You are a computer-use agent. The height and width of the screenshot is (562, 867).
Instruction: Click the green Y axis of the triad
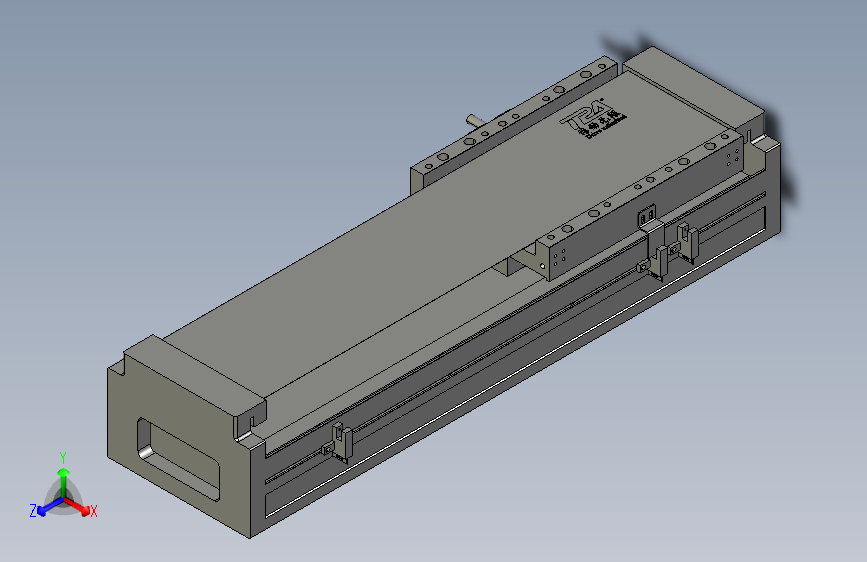[63, 477]
